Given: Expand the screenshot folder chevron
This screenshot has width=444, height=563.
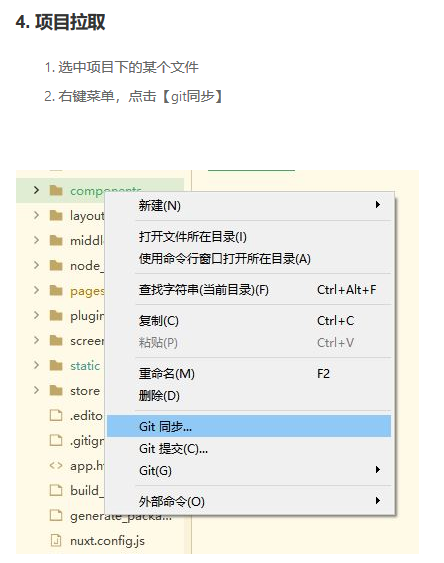Looking at the screenshot, I should pyautogui.click(x=36, y=340).
